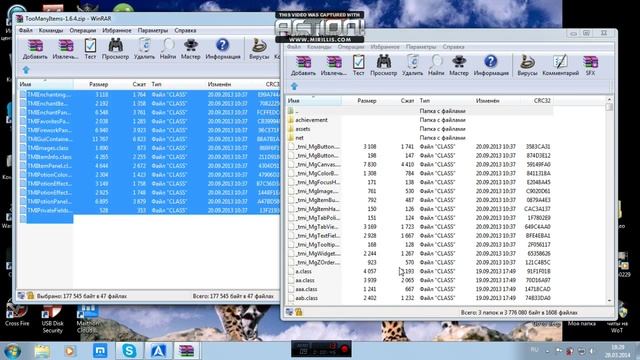
Task: Open Просмотр in right WinRAR window
Action: (x=384, y=65)
